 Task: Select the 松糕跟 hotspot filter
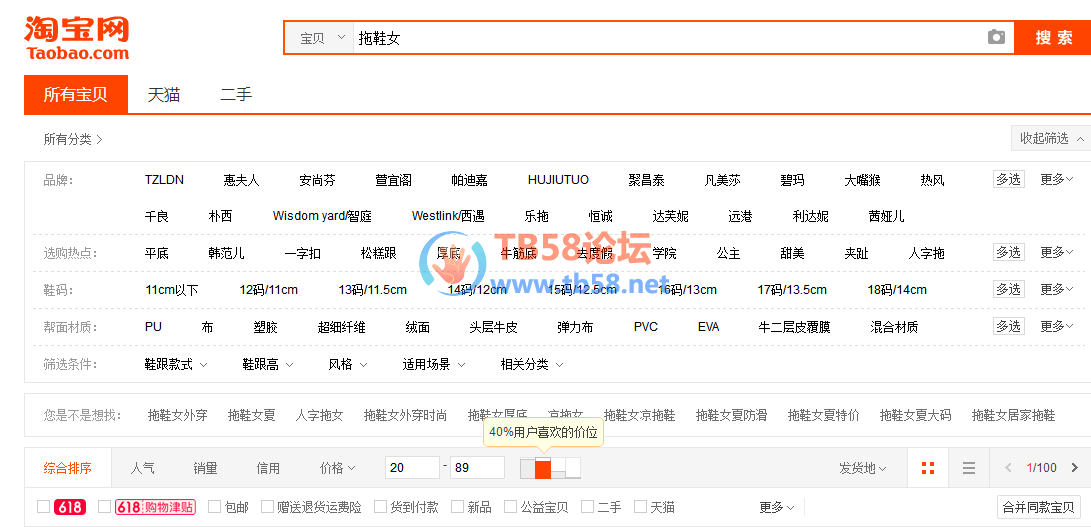pyautogui.click(x=379, y=253)
